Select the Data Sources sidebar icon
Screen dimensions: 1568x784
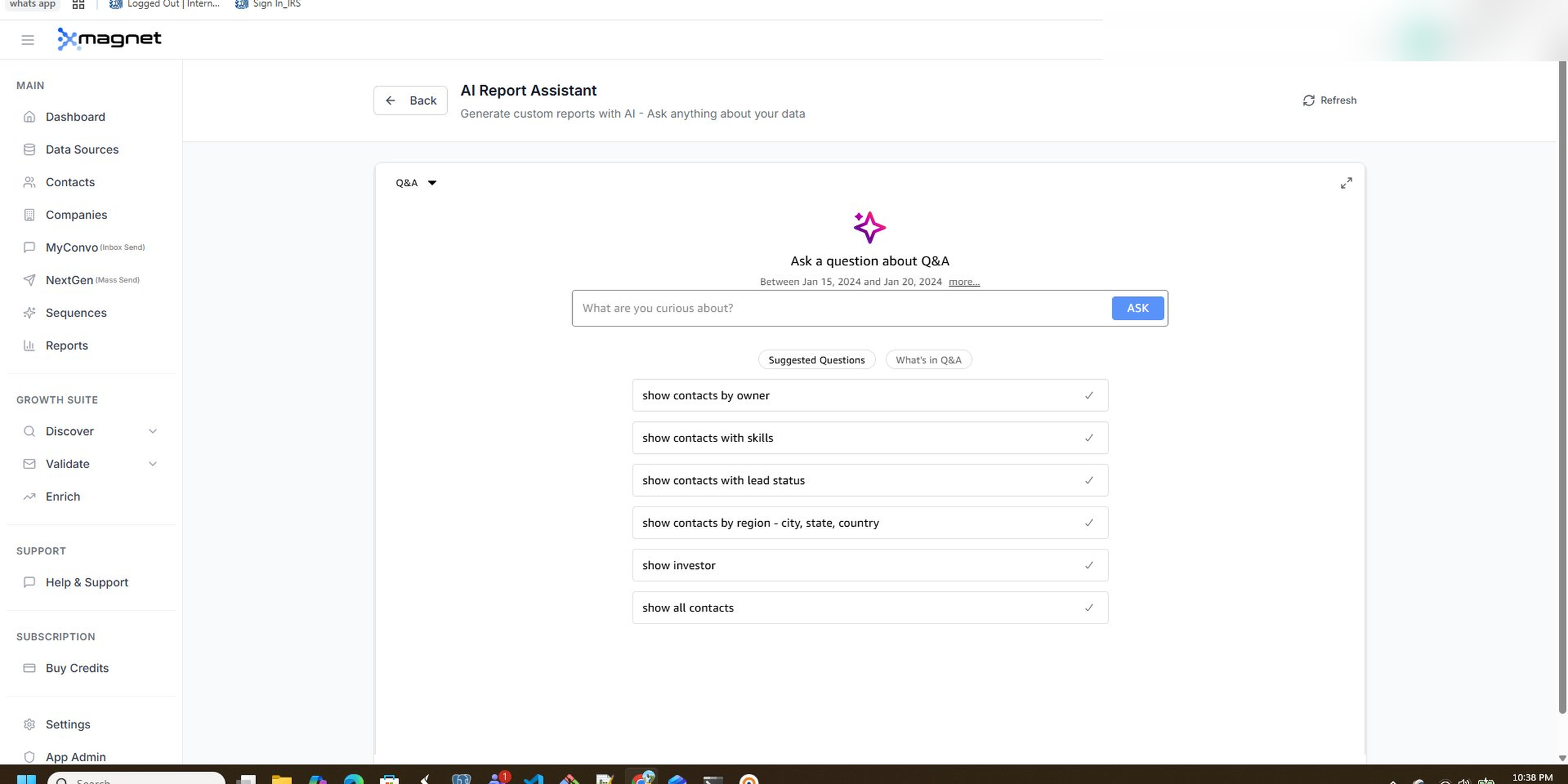(x=30, y=149)
